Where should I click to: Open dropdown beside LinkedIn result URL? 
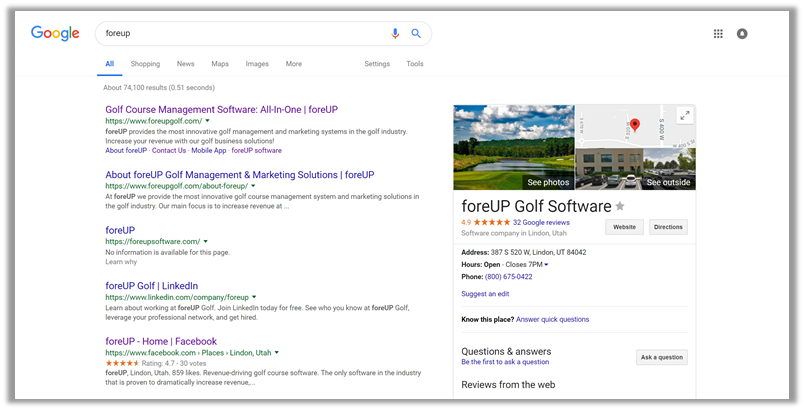tap(254, 297)
